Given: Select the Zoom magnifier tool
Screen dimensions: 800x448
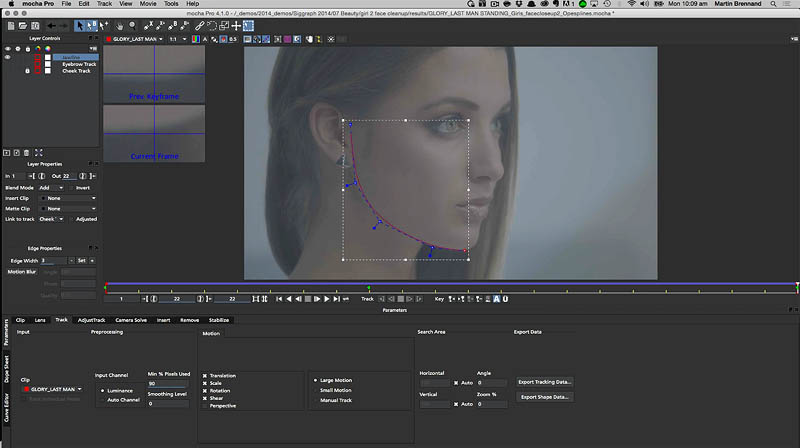Looking at the screenshot, I should 134,25.
